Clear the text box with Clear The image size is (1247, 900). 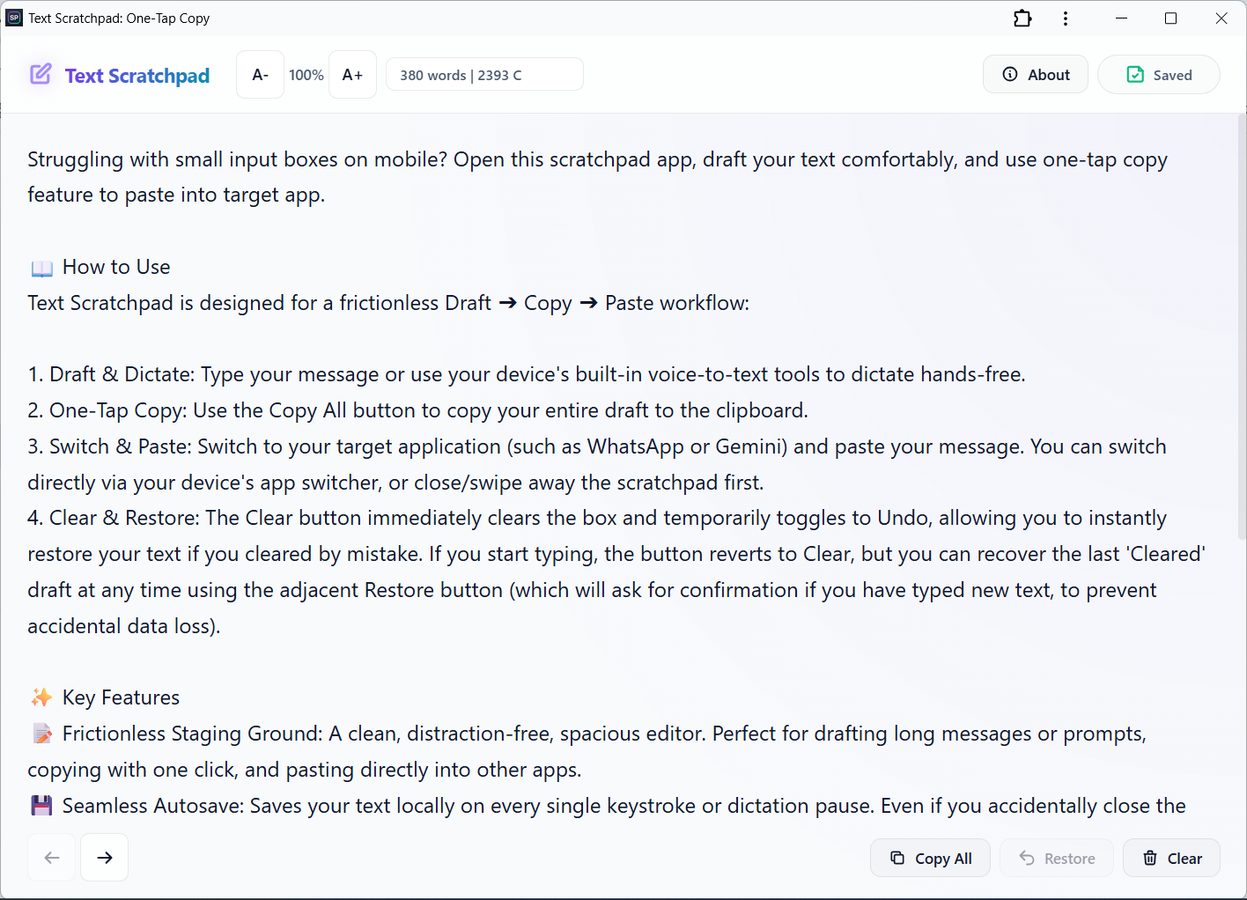coord(1172,858)
